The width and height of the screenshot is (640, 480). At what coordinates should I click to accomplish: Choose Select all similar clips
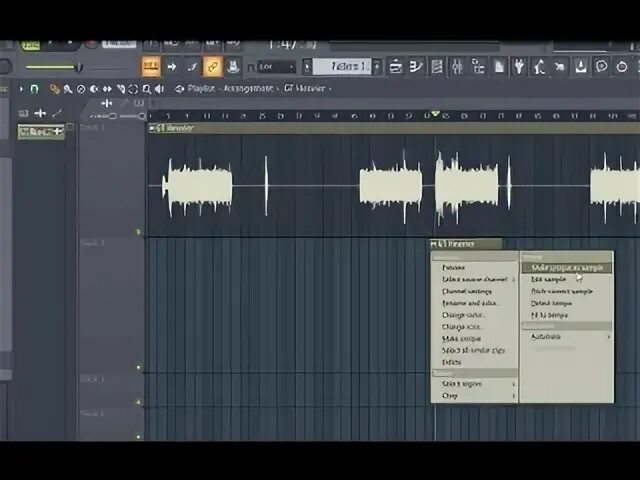coord(473,351)
